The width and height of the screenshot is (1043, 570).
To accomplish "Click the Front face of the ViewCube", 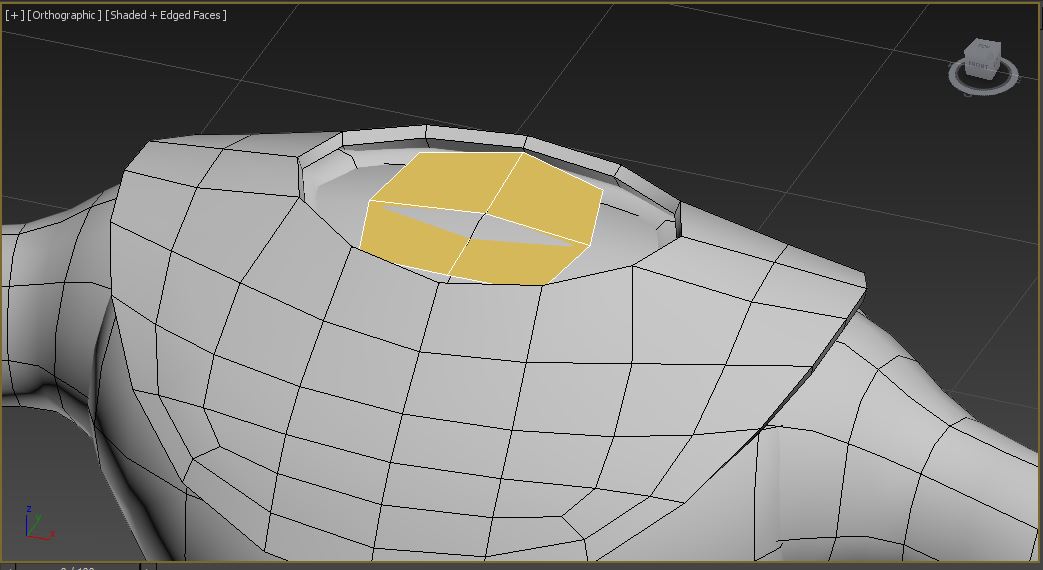I will click(977, 66).
